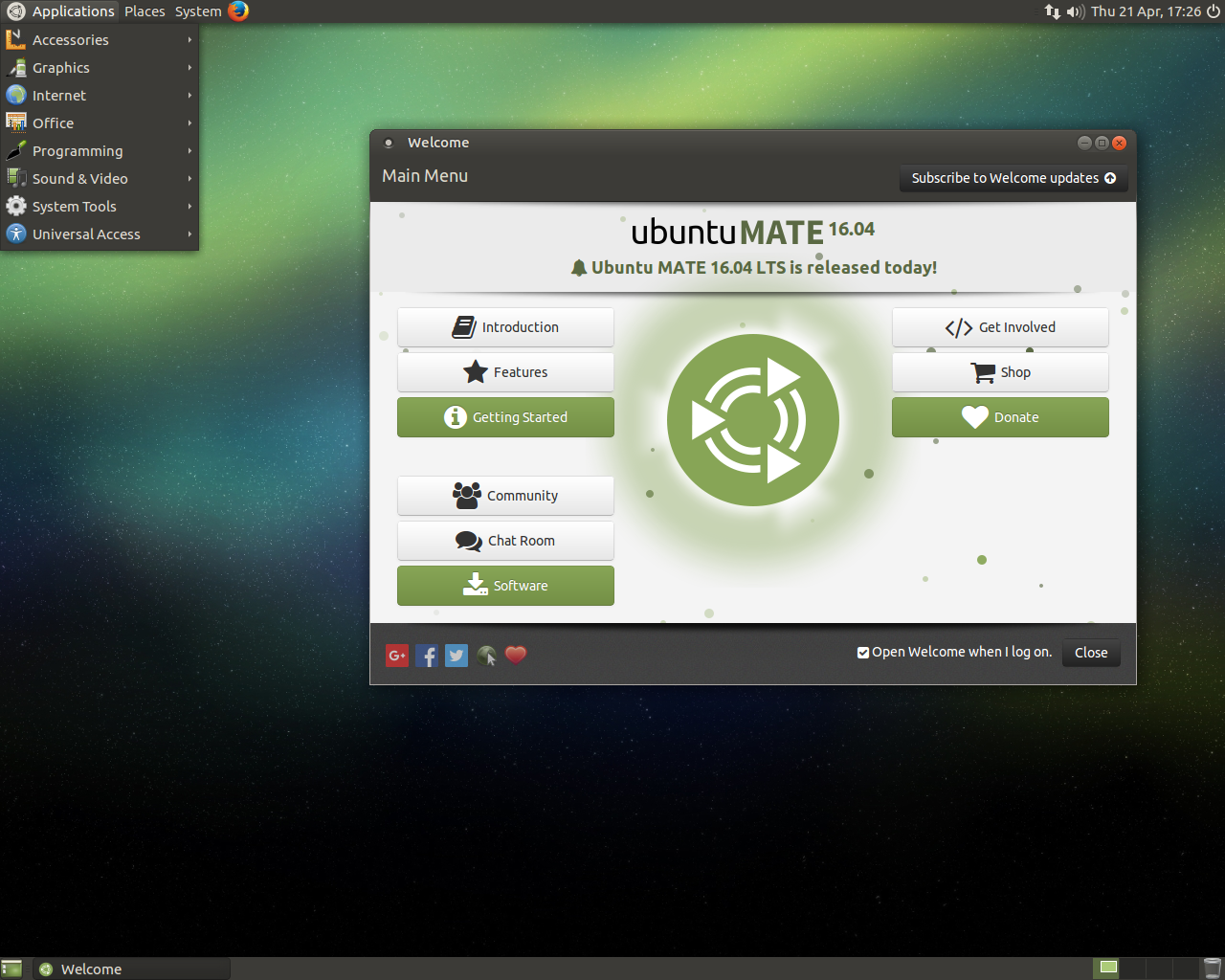Open the Software button
Viewport: 1225px width, 980px height.
tap(505, 586)
